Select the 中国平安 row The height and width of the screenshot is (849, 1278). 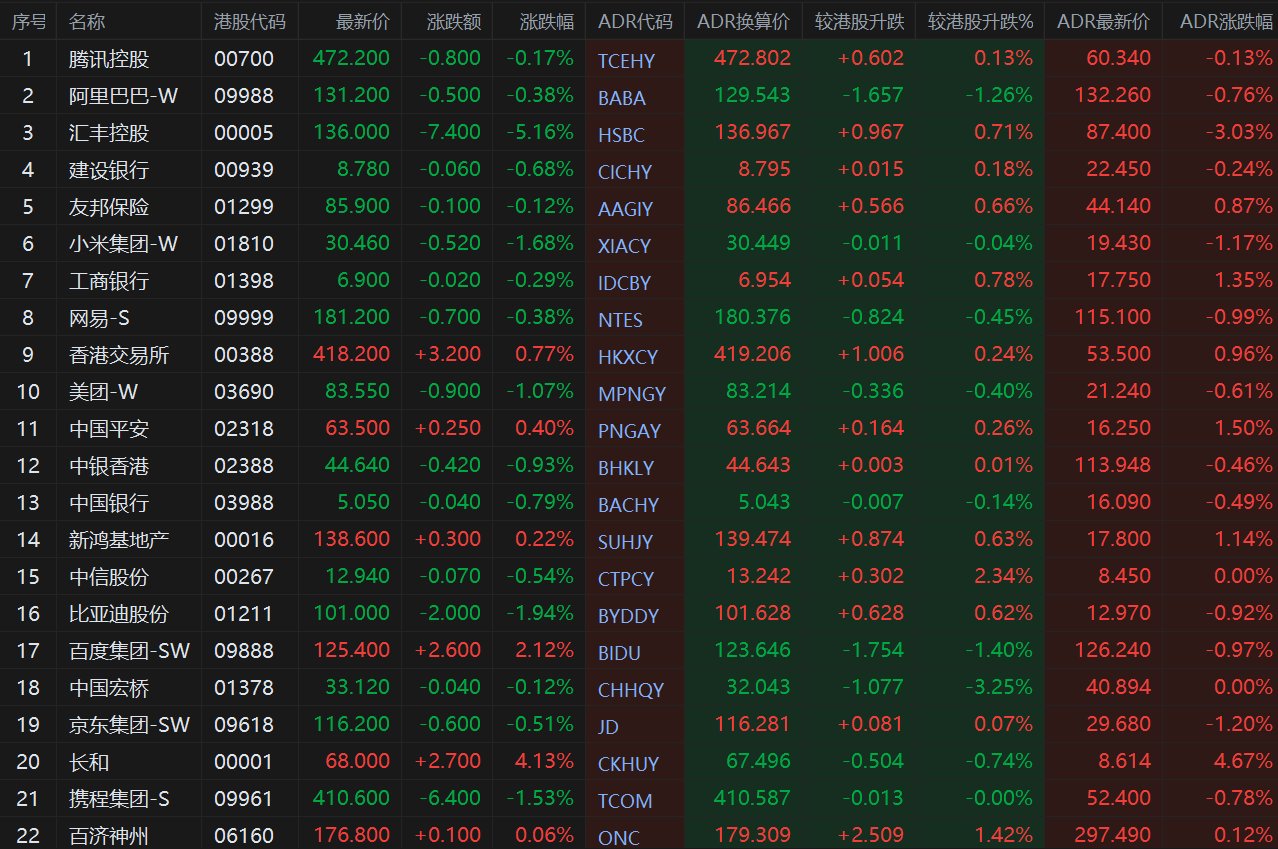pyautogui.click(x=639, y=429)
